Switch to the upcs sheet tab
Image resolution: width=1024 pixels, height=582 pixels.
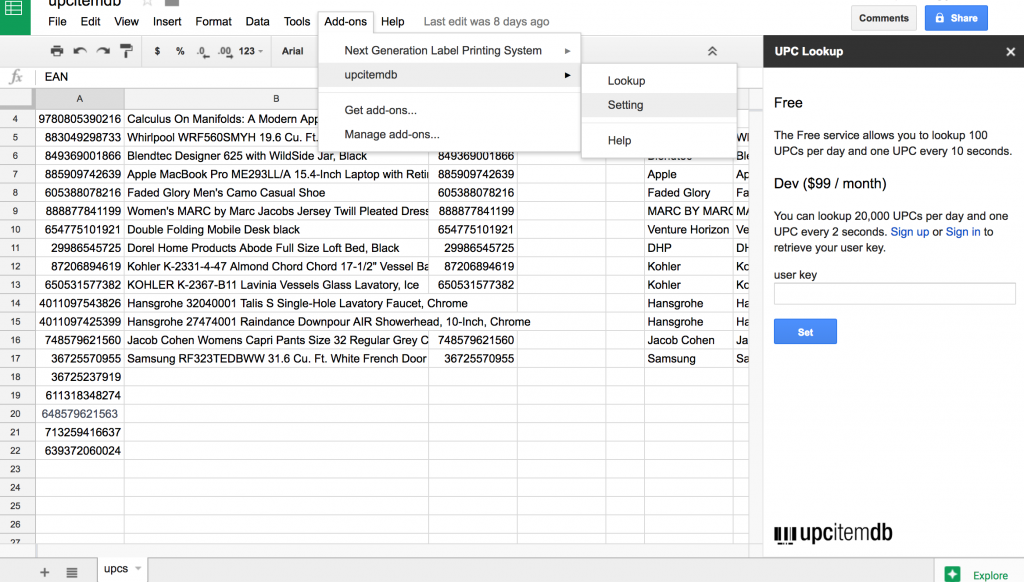[116, 569]
